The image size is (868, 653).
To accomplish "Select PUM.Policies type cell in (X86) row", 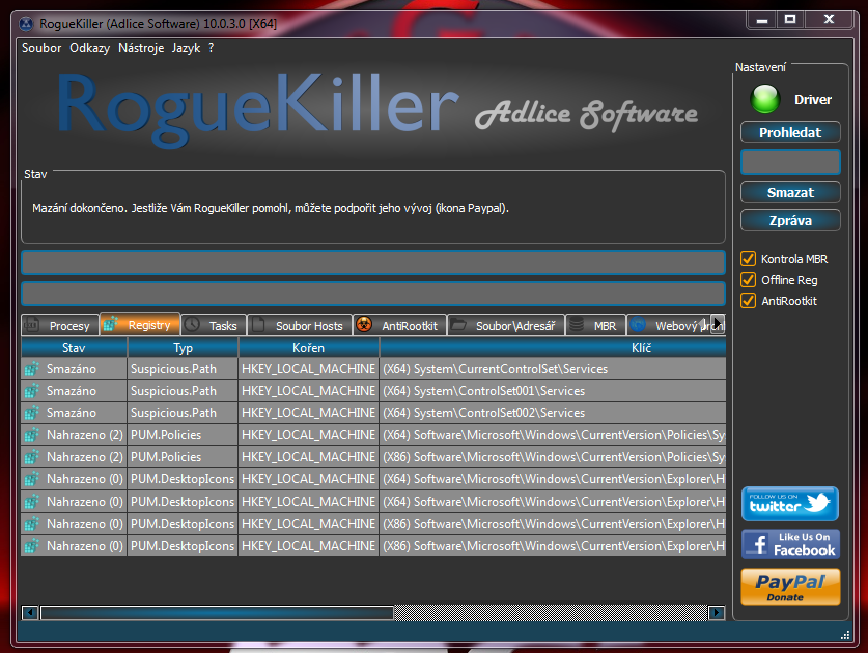I will 183,457.
